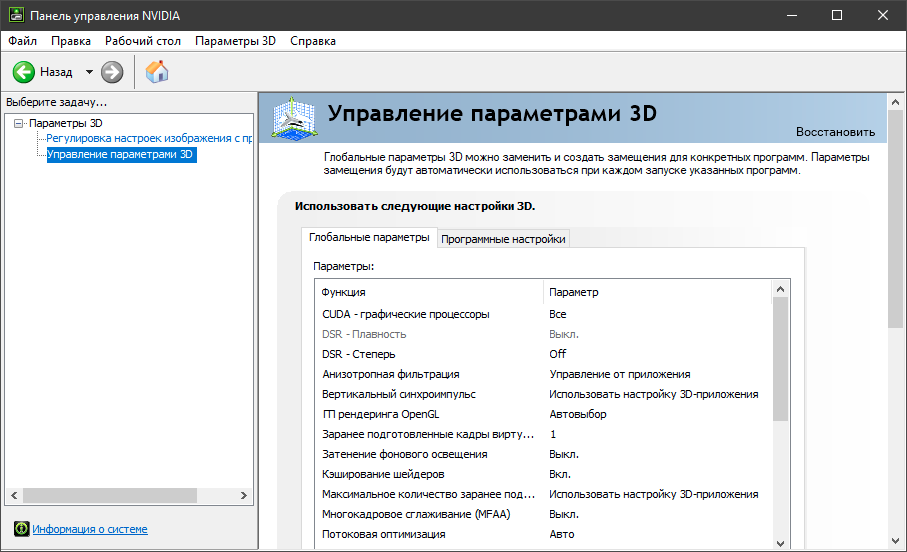
Task: Click the Авто value for Потоковая оптимизация
Action: [x=562, y=534]
